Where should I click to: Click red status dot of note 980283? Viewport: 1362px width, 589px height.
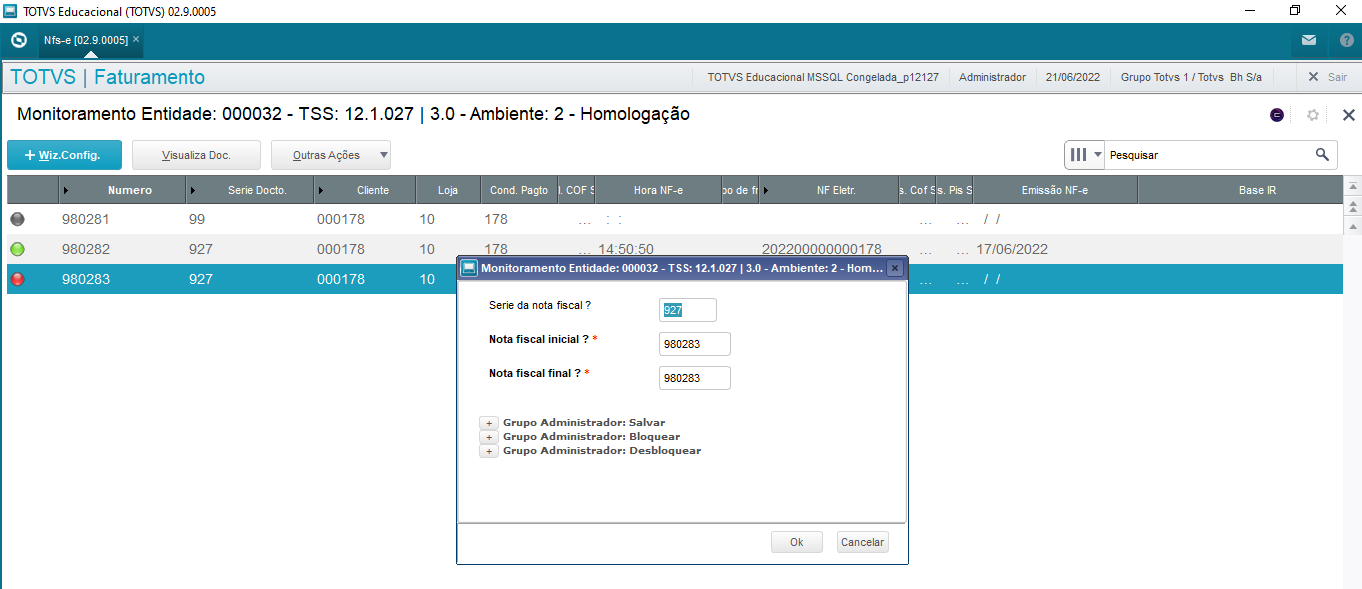17,279
